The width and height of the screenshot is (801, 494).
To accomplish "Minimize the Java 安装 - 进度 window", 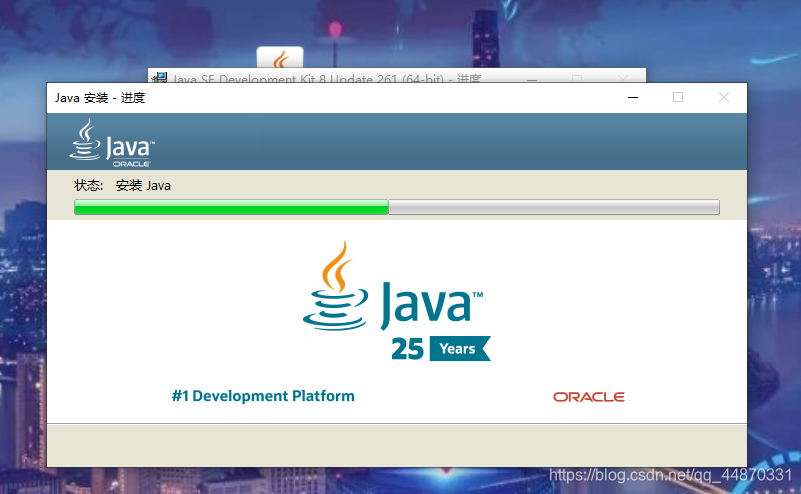I will pyautogui.click(x=633, y=98).
